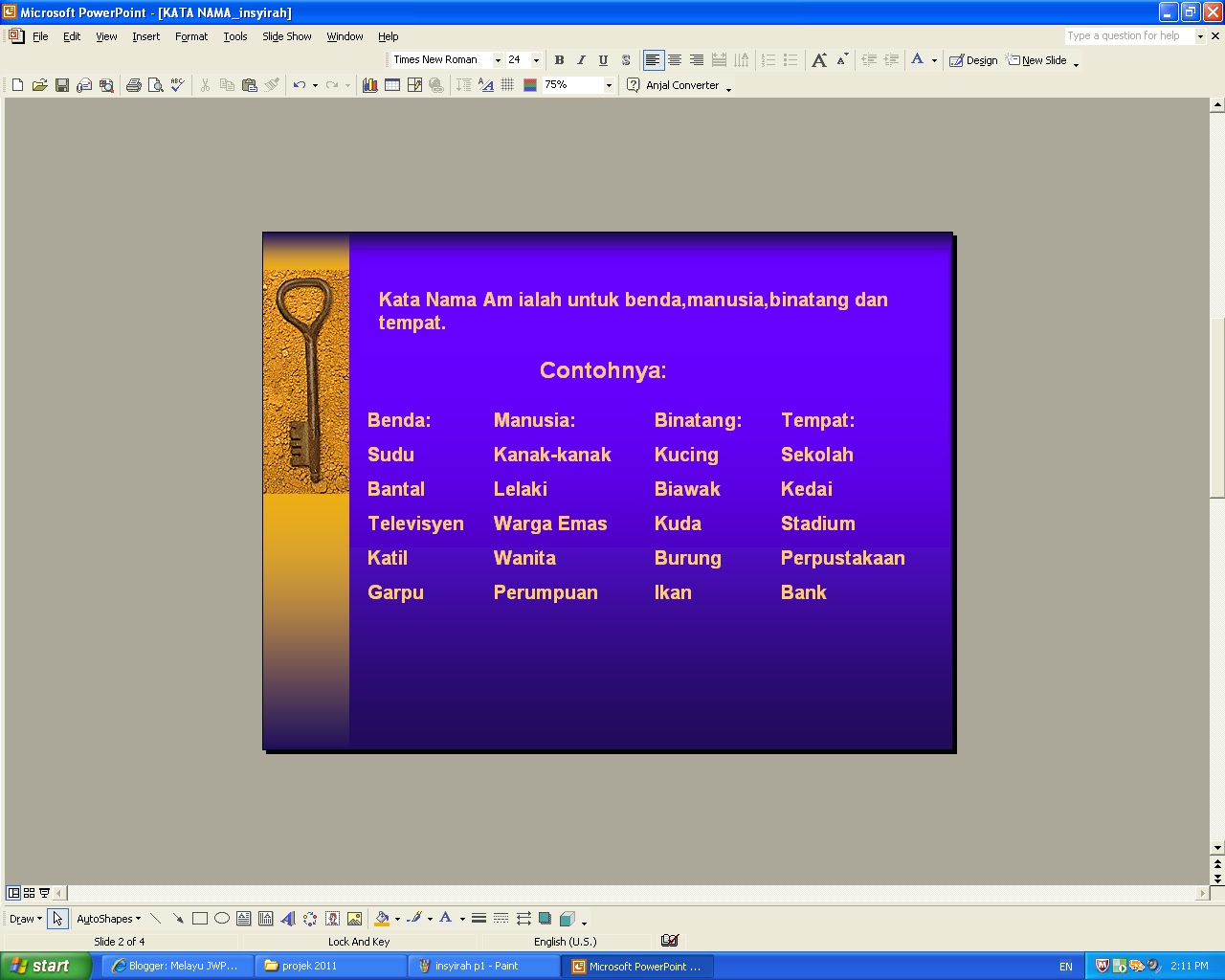Select the Rectangle tool
Image resolution: width=1225 pixels, height=980 pixels.
[x=199, y=919]
